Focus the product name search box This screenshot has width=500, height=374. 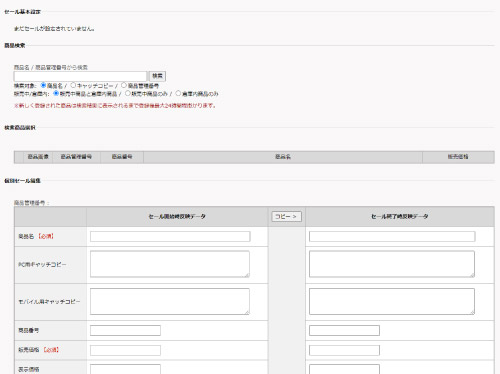[x=80, y=76]
